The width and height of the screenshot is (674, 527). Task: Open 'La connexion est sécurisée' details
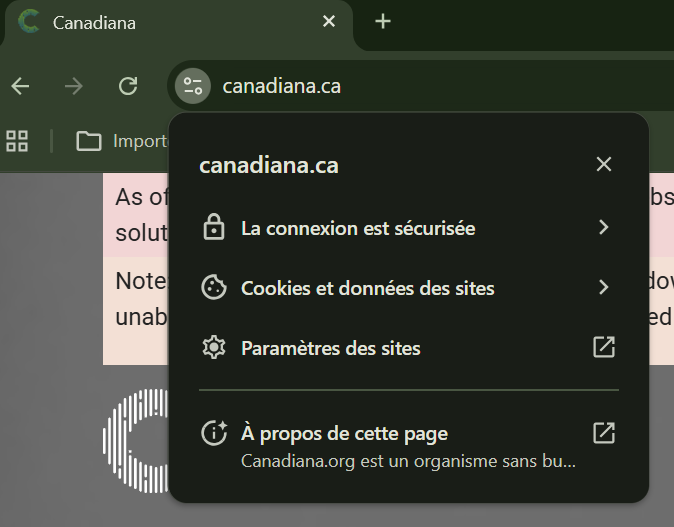point(408,227)
